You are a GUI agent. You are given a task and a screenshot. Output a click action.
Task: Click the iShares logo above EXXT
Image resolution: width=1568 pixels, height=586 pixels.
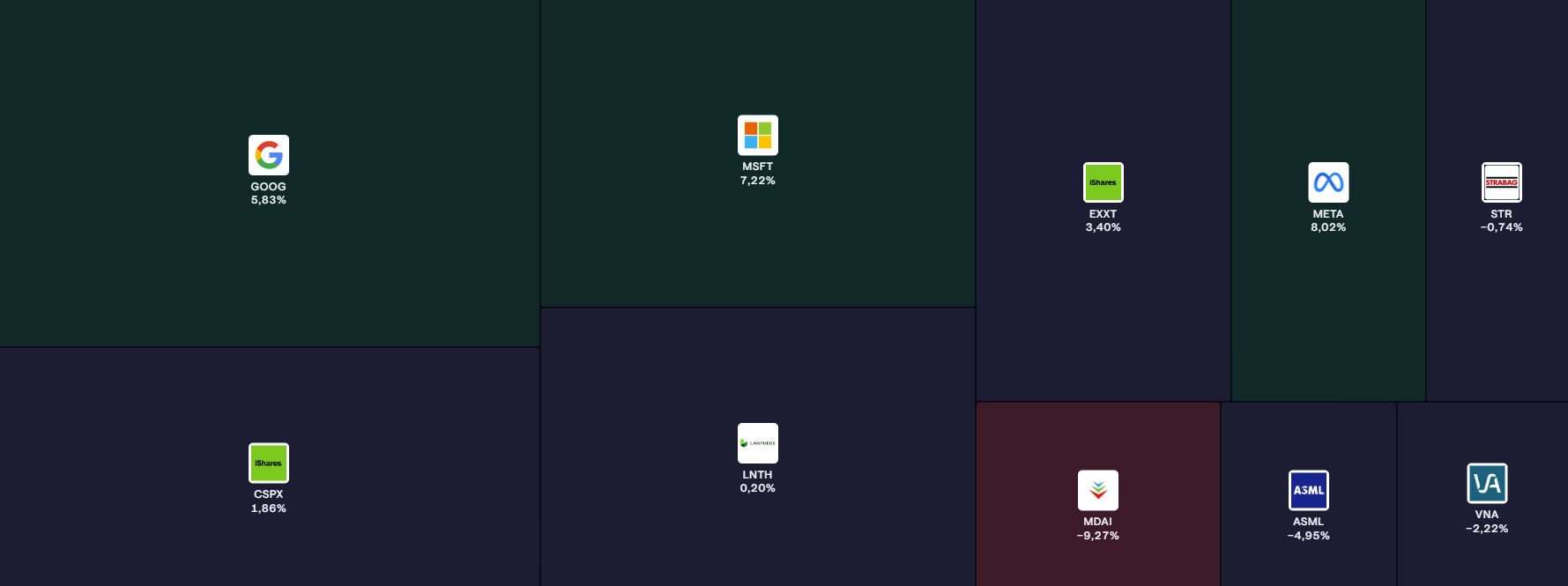[1103, 182]
